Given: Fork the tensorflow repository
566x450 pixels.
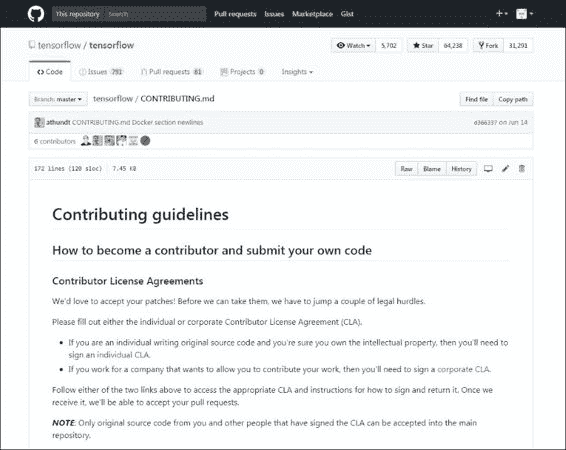Looking at the screenshot, I should coord(488,45).
